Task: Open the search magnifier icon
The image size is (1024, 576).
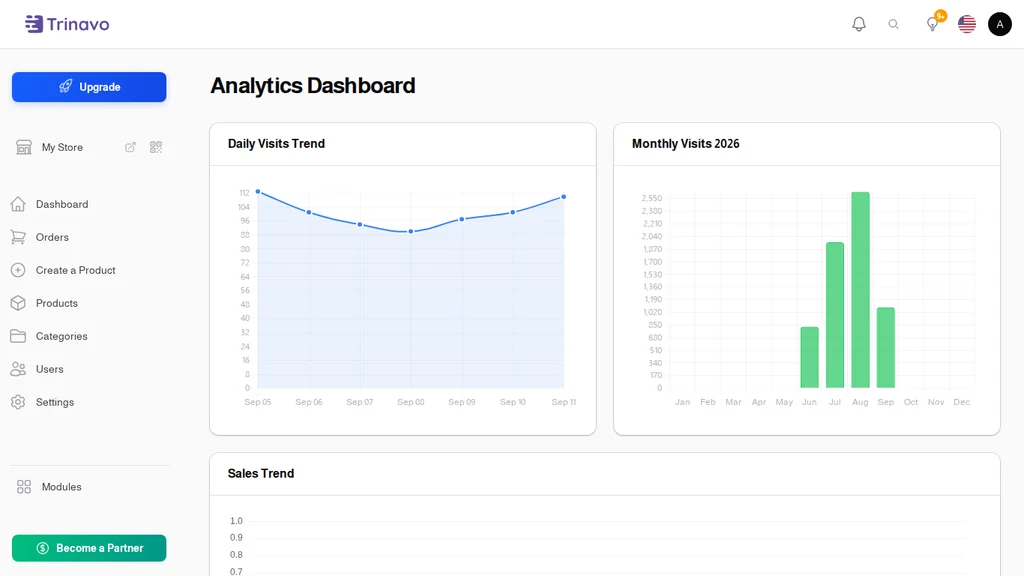Action: [x=893, y=24]
